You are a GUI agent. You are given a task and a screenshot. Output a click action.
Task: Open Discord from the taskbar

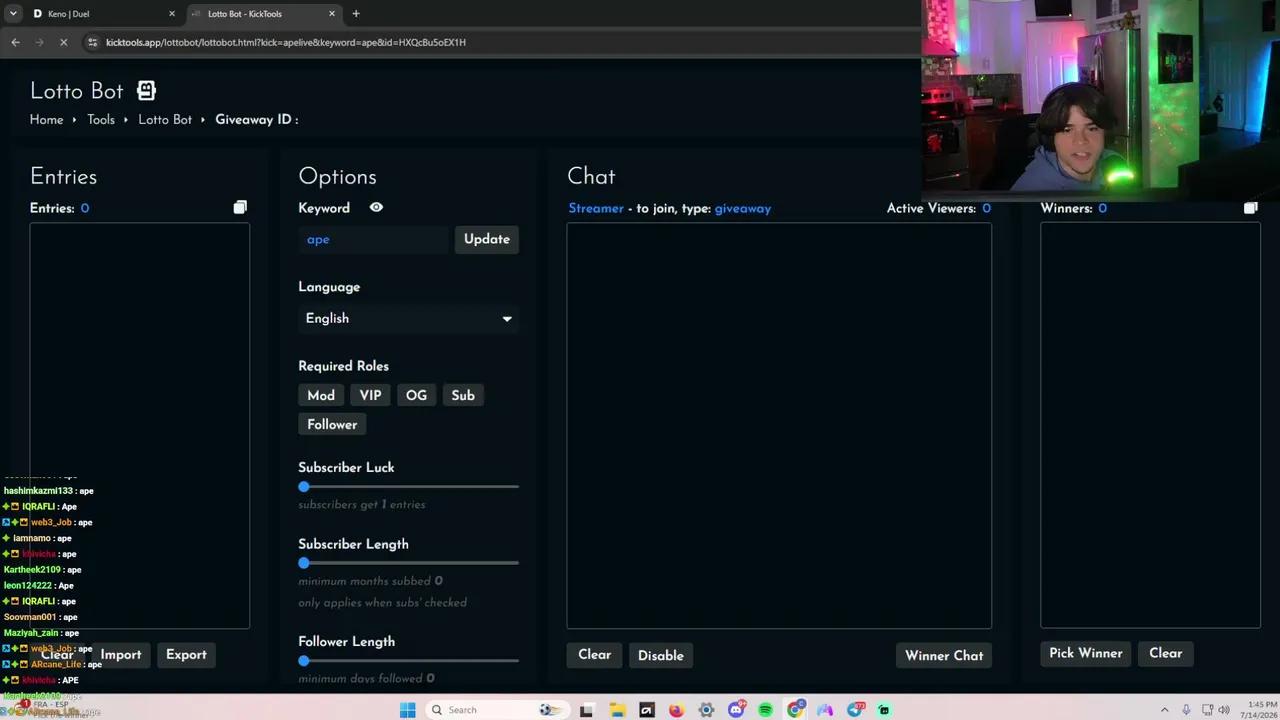pyautogui.click(x=737, y=710)
